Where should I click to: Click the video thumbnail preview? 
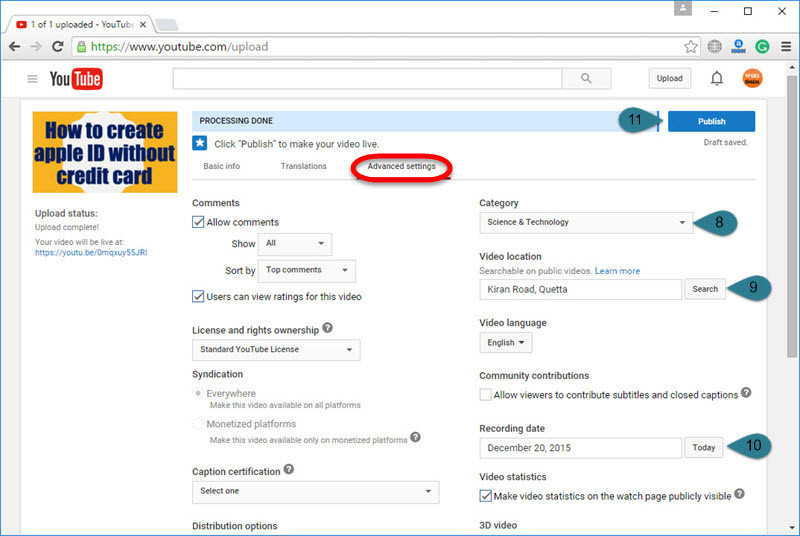105,152
